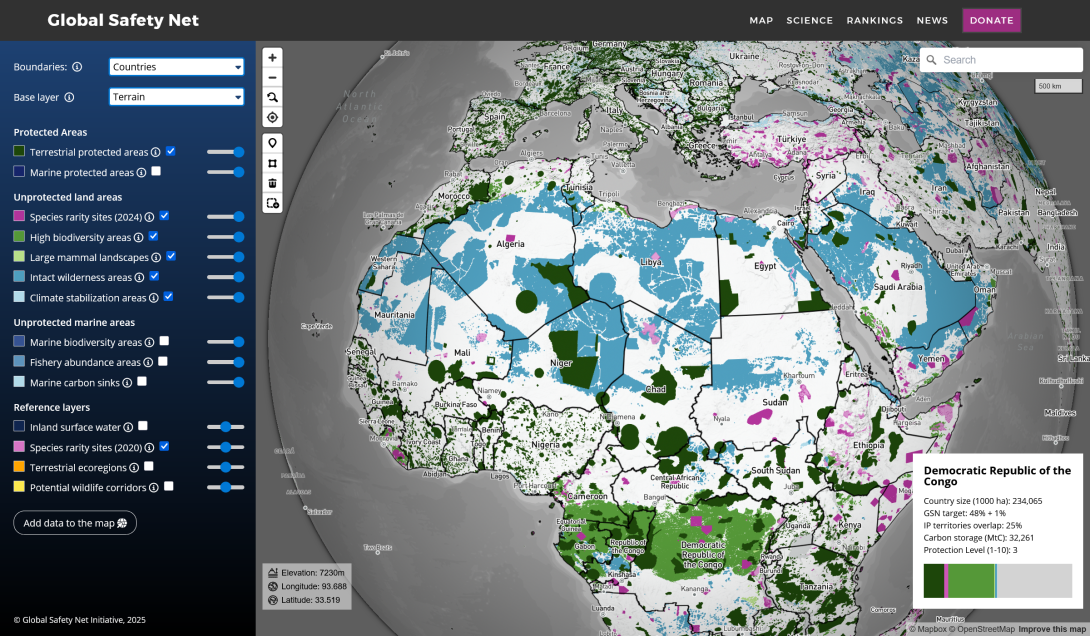
Task: Adjust Marine carbon sinks opacity slider
Action: (x=225, y=382)
